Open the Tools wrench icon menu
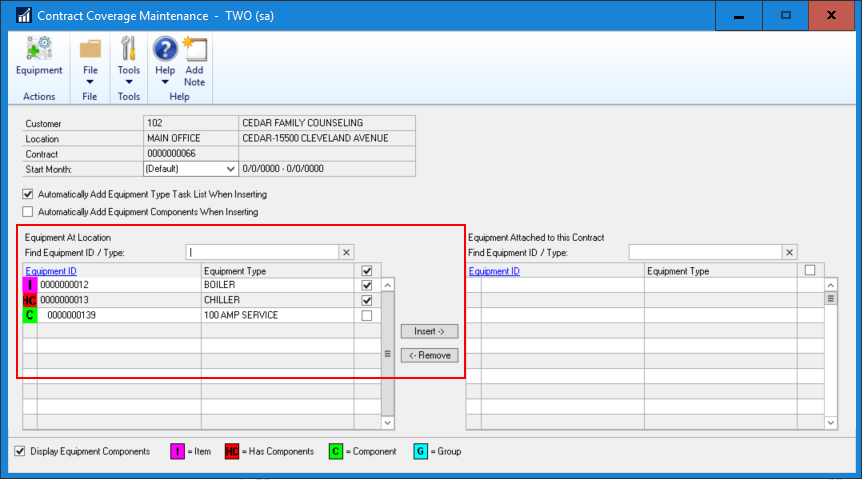Image resolution: width=862 pixels, height=481 pixels. point(128,49)
